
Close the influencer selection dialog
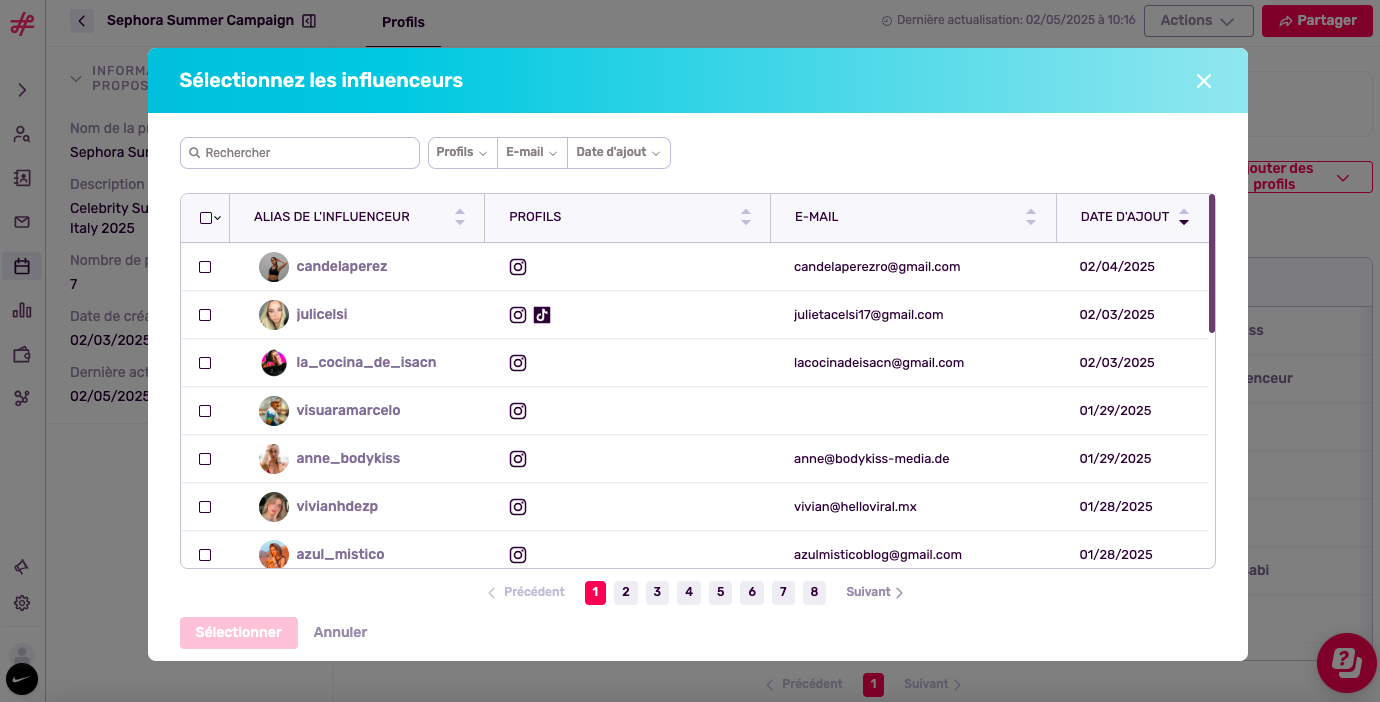tap(1204, 81)
